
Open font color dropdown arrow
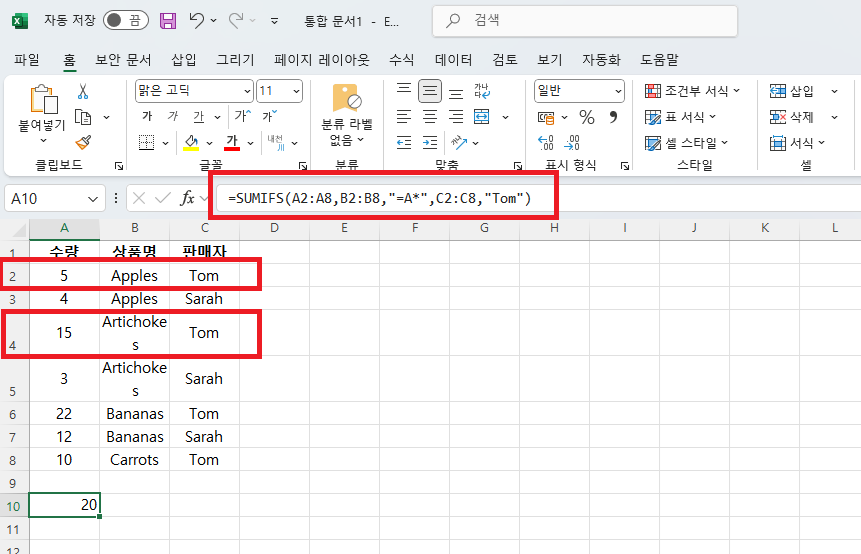pyautogui.click(x=250, y=143)
